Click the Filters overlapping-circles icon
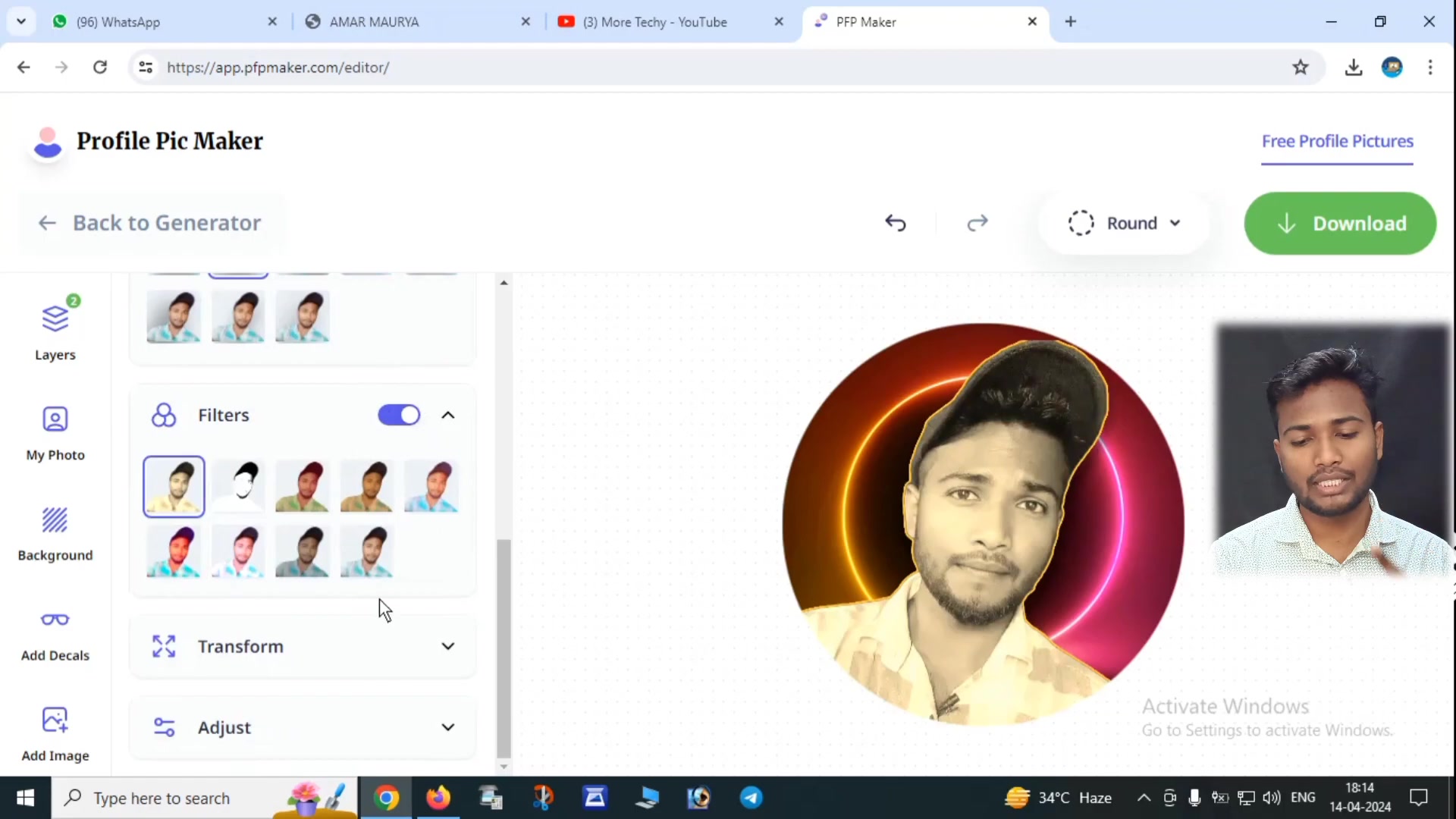 164,415
